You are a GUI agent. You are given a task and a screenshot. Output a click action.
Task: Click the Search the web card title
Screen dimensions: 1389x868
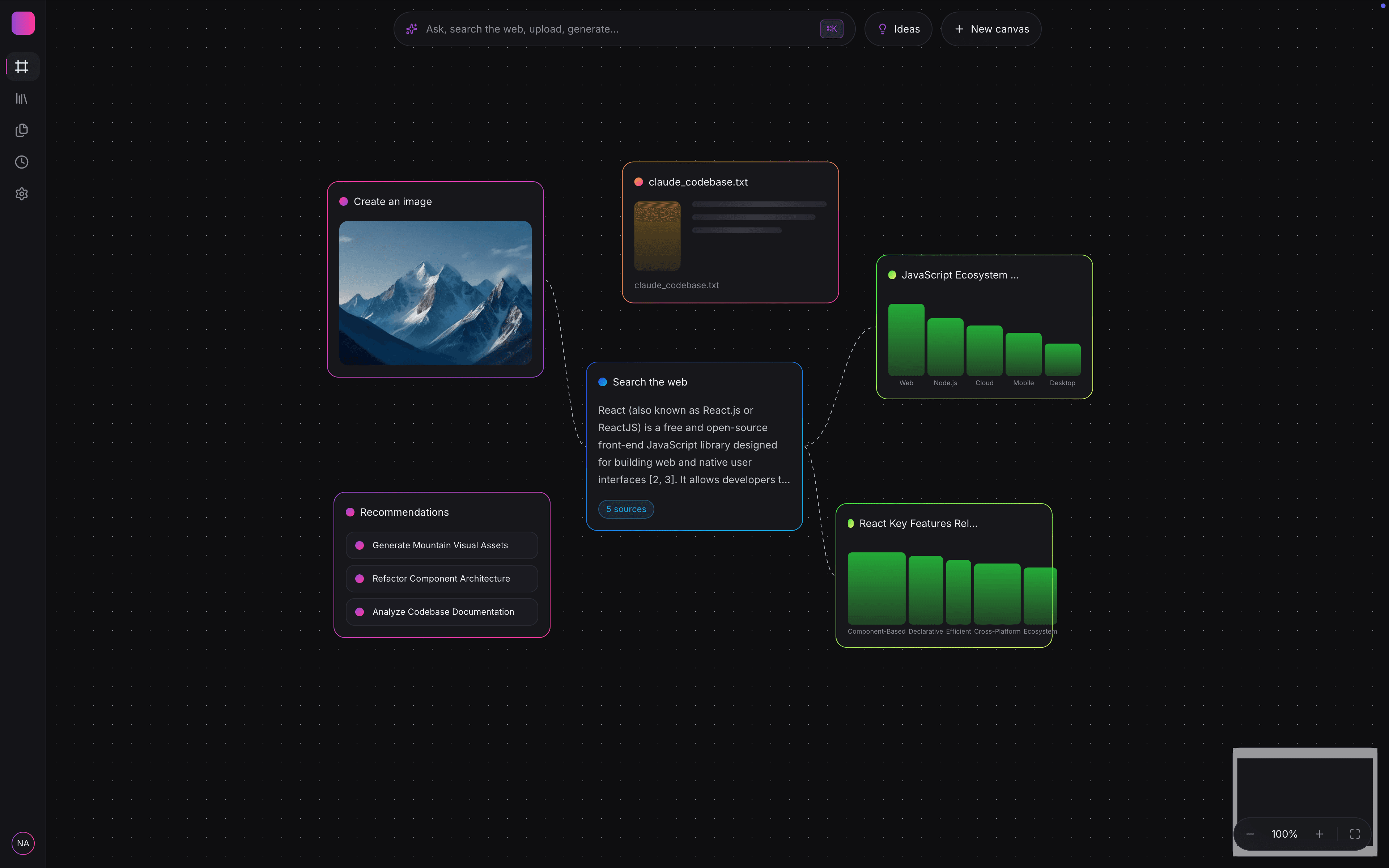(x=650, y=382)
